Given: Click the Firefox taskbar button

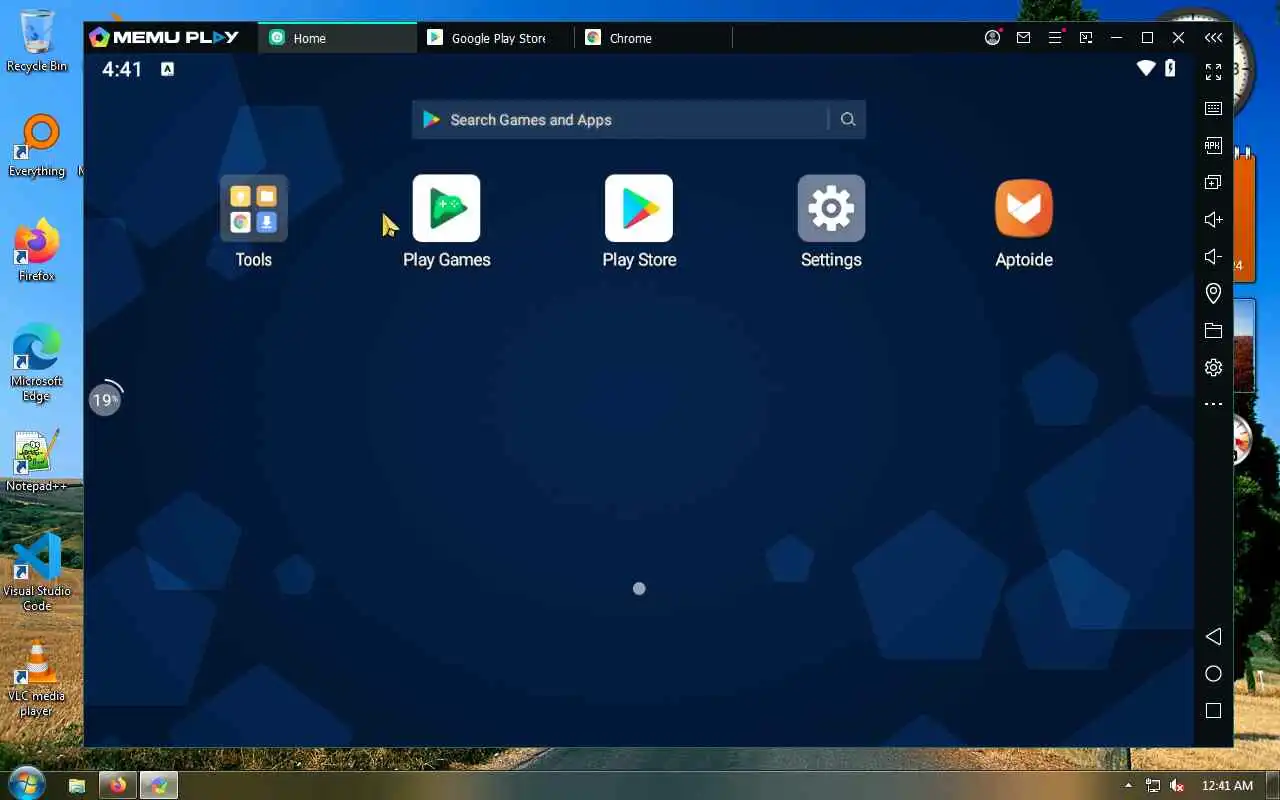Looking at the screenshot, I should (117, 786).
